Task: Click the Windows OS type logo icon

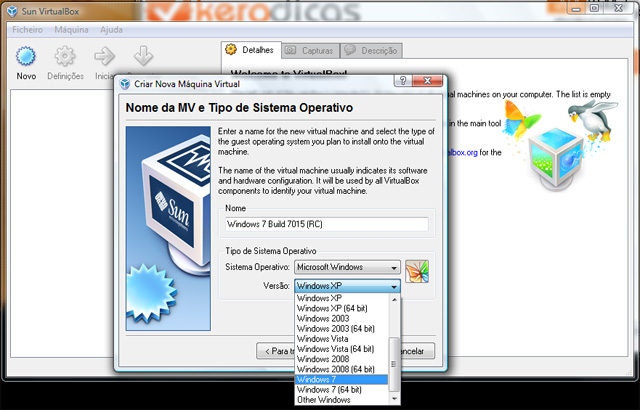Action: pos(417,271)
